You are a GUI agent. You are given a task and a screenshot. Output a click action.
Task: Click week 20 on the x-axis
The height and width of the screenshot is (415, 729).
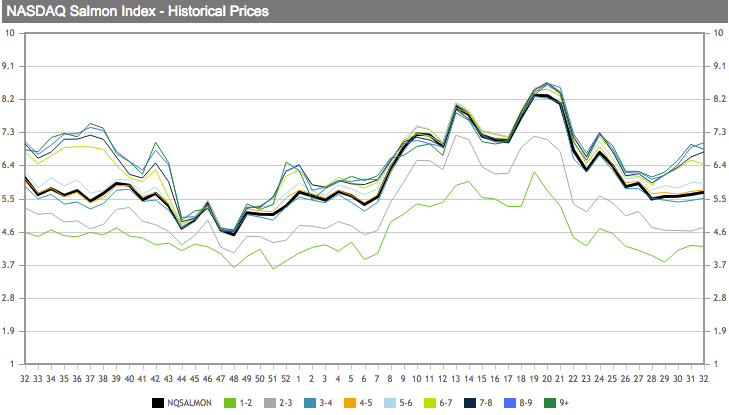click(x=547, y=379)
